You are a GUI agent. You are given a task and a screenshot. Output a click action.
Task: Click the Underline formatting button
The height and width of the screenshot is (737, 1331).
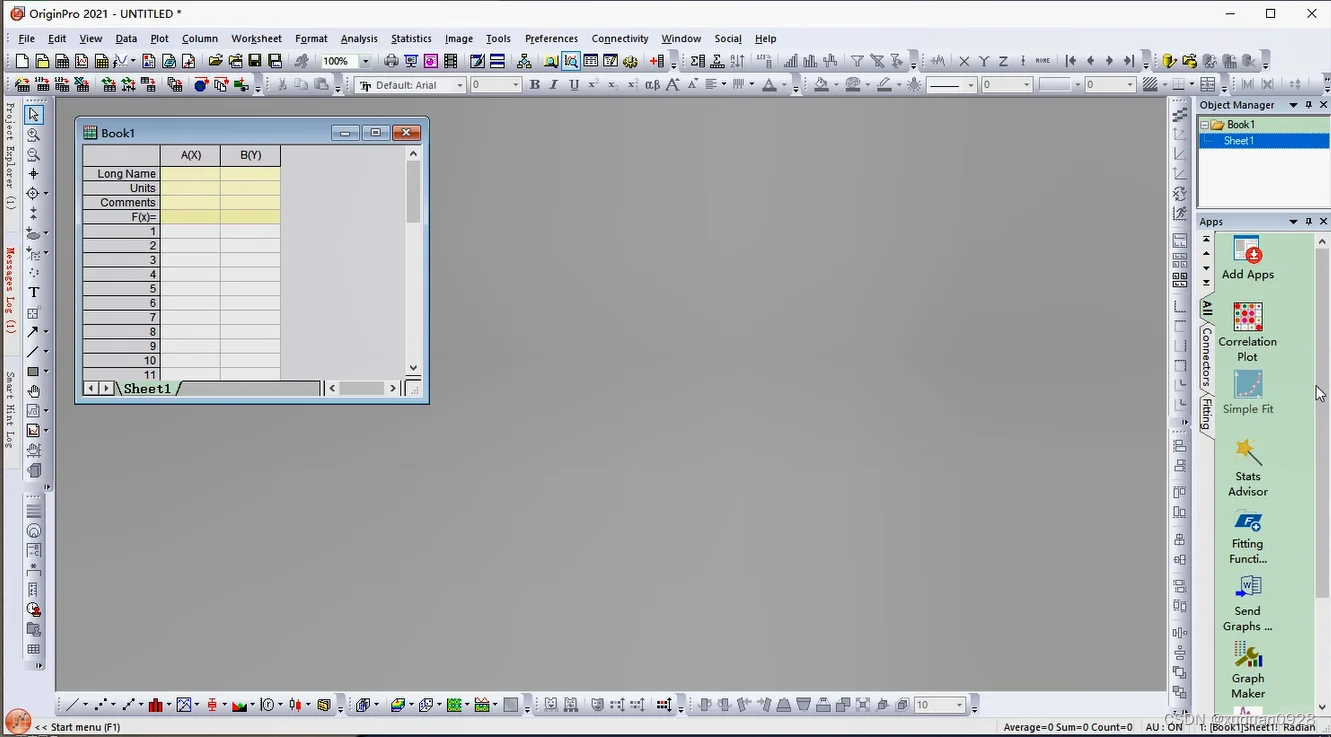pyautogui.click(x=574, y=85)
